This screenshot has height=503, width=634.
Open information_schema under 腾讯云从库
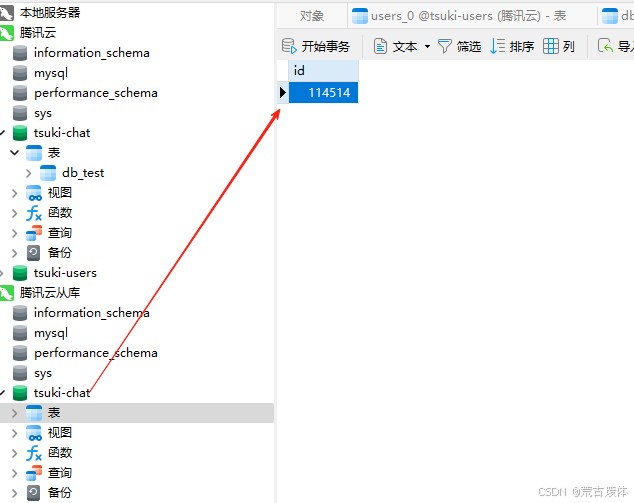[x=92, y=313]
